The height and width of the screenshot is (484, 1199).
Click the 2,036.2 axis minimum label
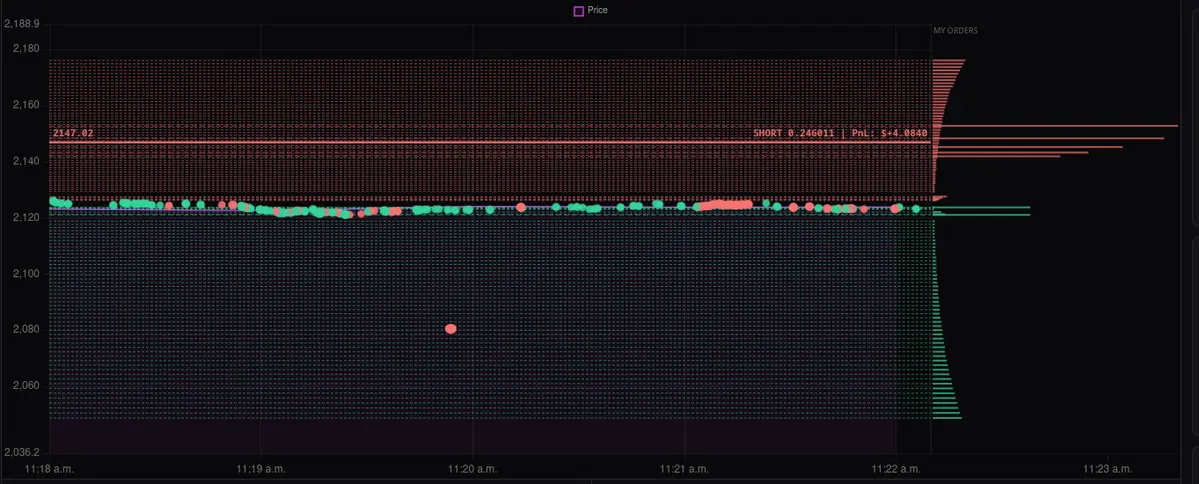[x=21, y=453]
